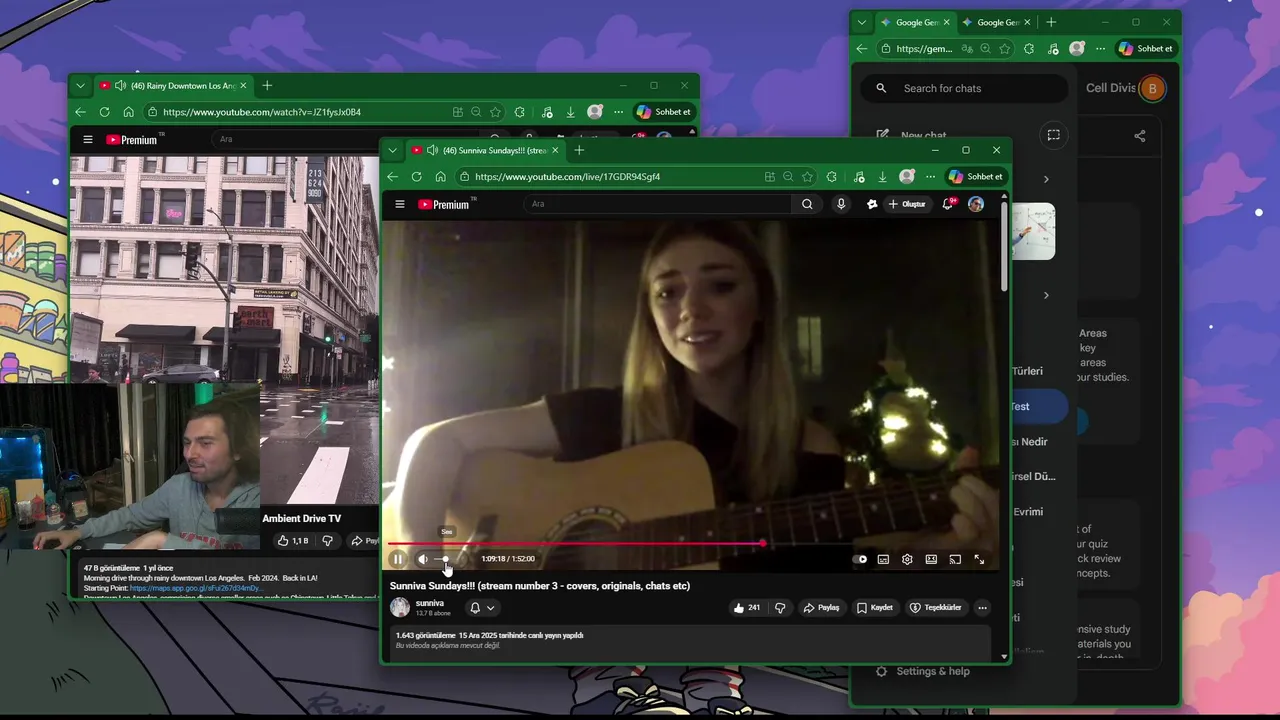Click the share icon in Gemini

pos(1140,136)
